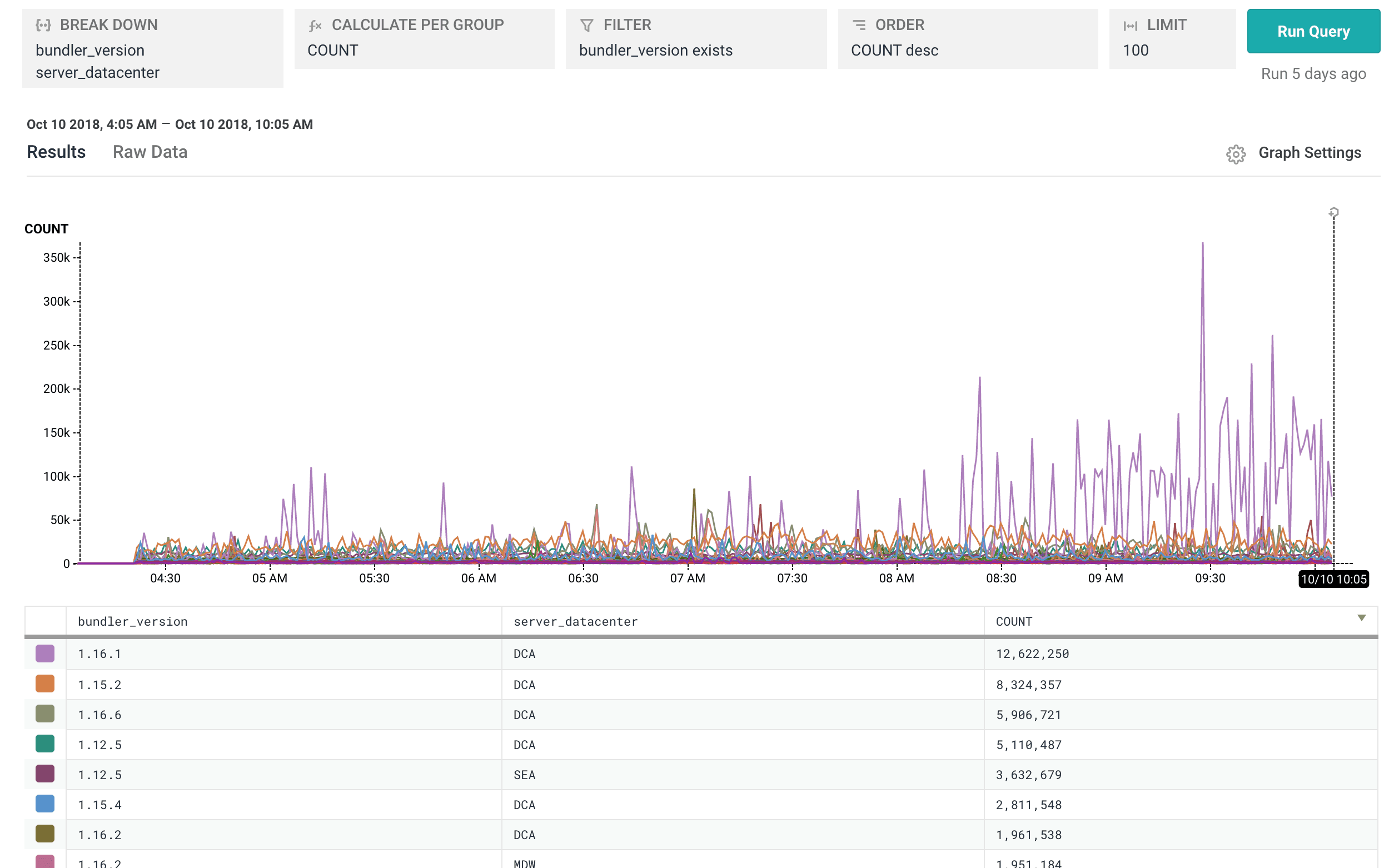Switch to the Raw Data tab

click(150, 152)
